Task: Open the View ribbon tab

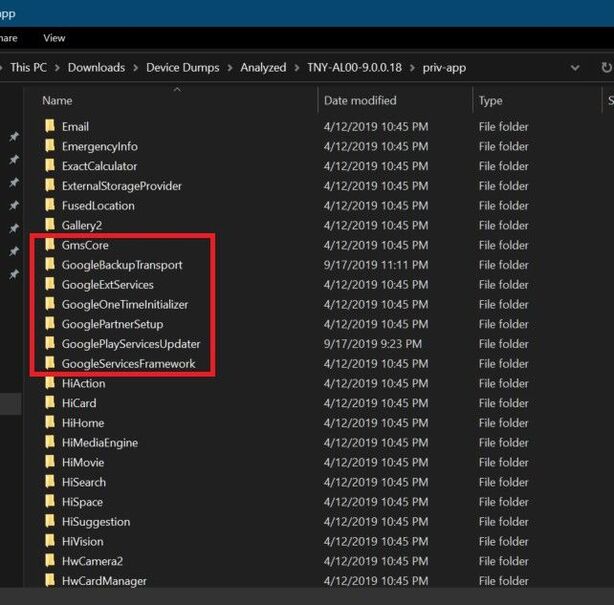Action: coord(54,38)
